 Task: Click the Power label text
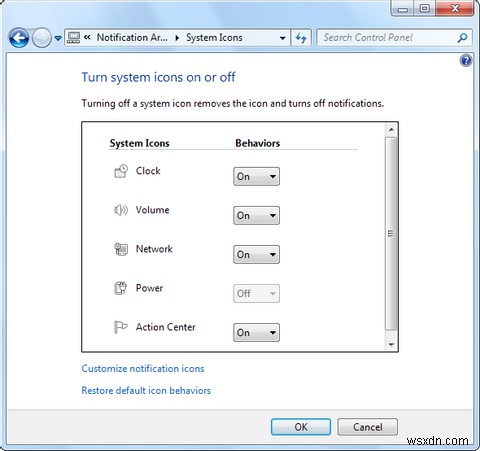149,288
